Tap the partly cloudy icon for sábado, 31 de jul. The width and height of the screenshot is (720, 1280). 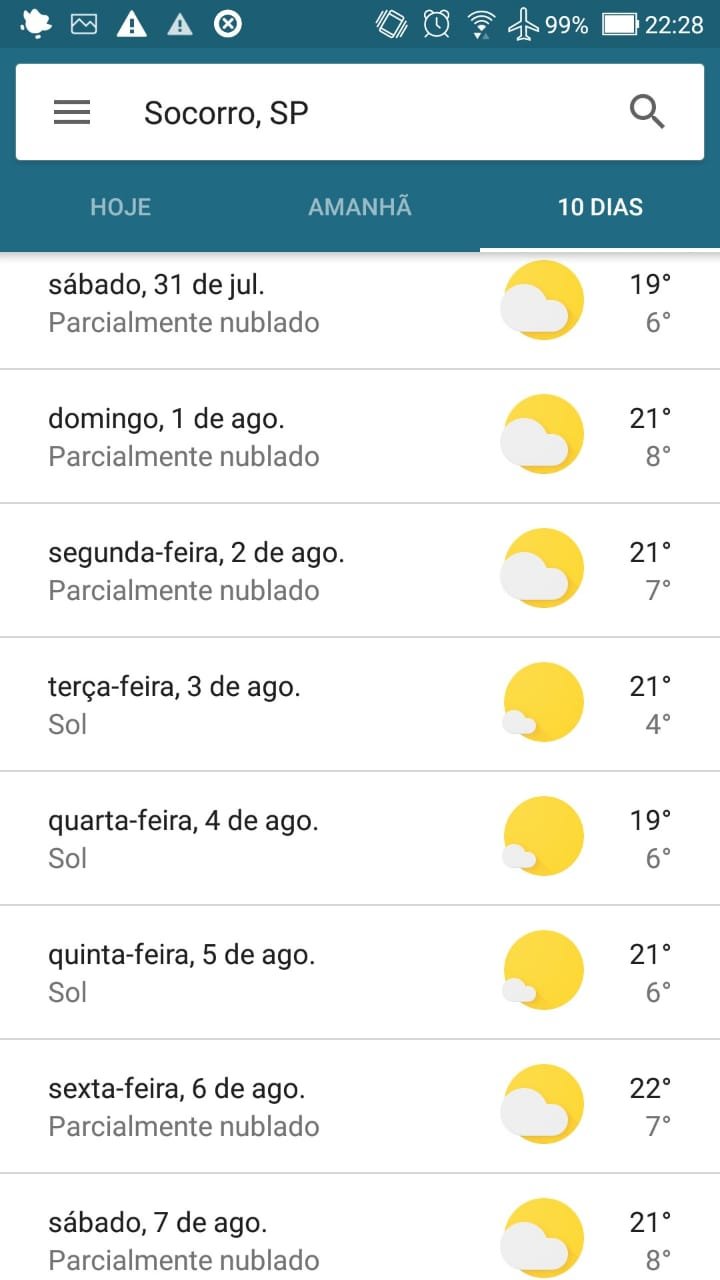pyautogui.click(x=542, y=300)
